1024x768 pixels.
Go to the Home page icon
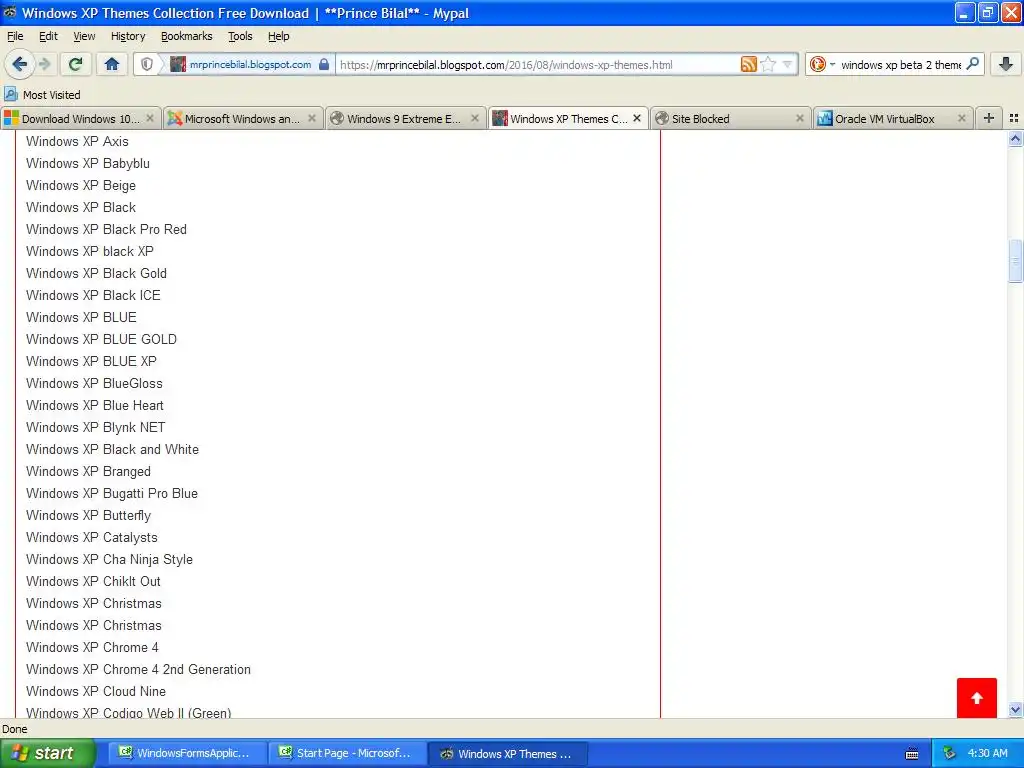[112, 64]
